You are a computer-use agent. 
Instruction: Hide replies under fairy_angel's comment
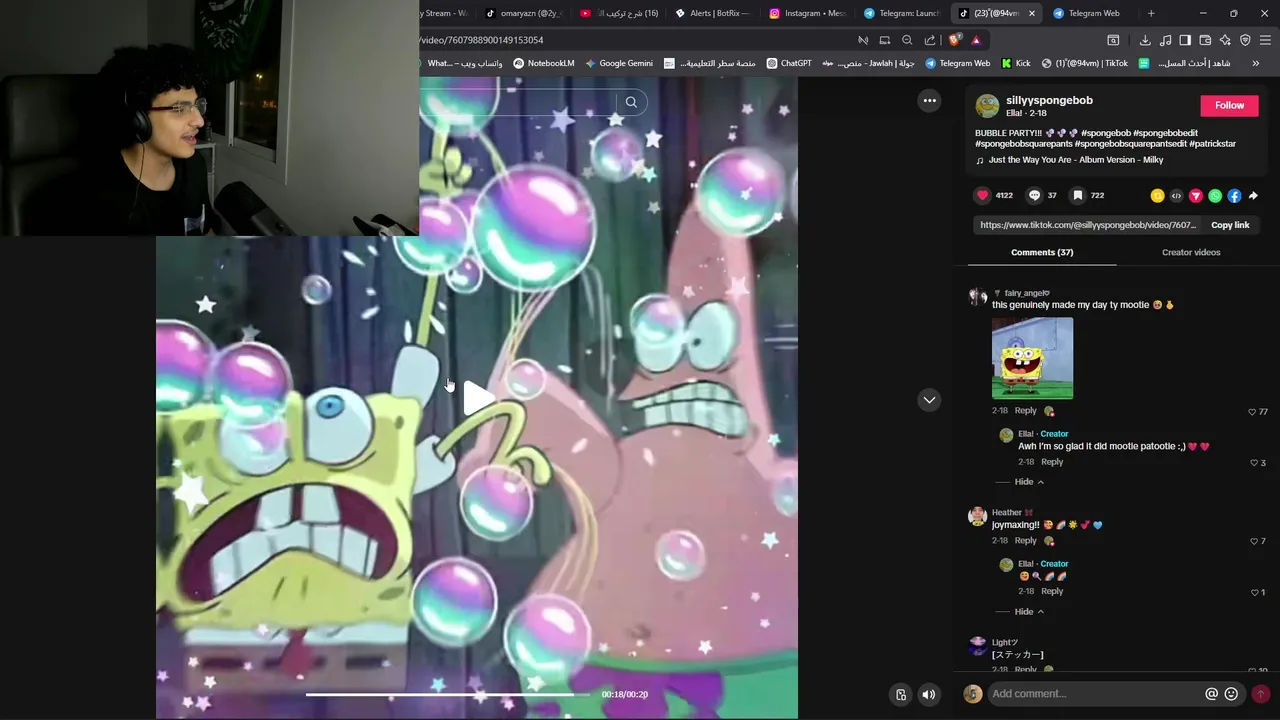1029,482
